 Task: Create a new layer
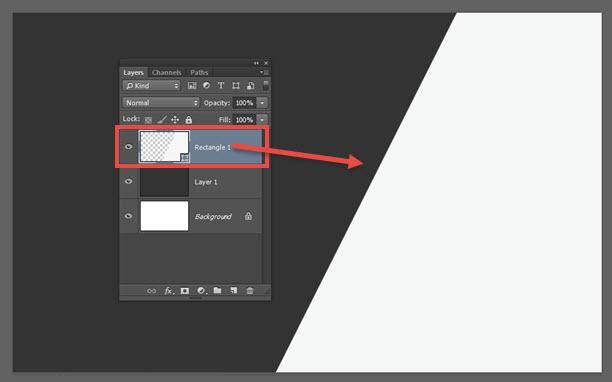tap(233, 290)
